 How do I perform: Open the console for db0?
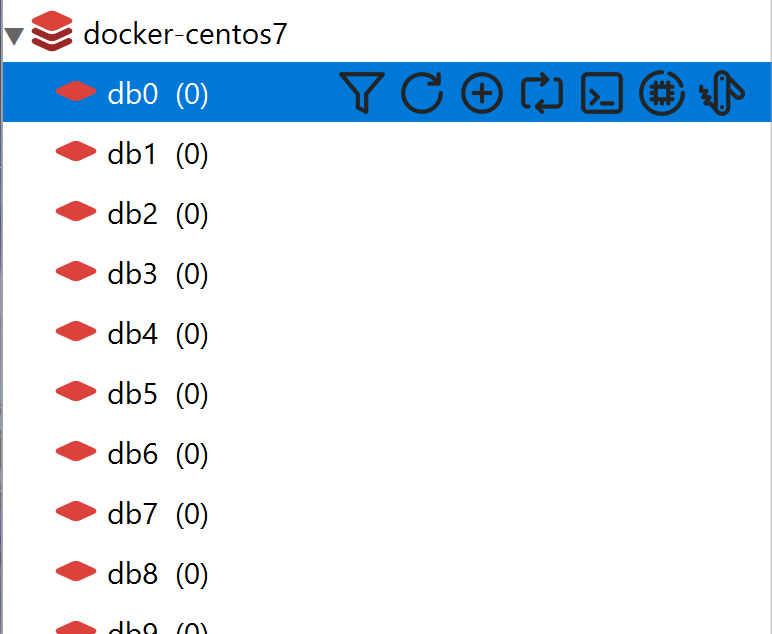(602, 93)
